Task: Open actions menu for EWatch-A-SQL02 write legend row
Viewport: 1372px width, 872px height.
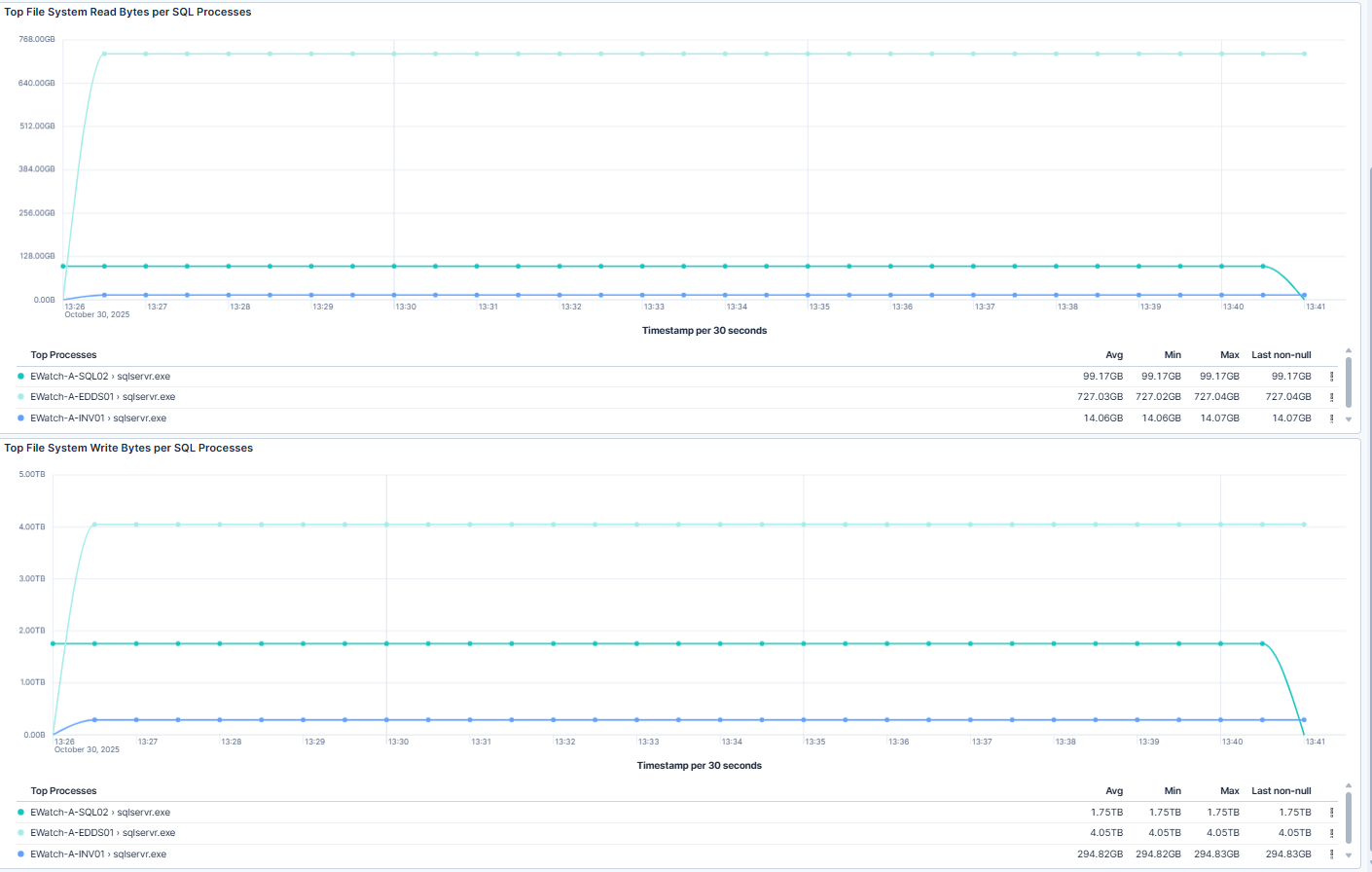Action: pyautogui.click(x=1332, y=812)
